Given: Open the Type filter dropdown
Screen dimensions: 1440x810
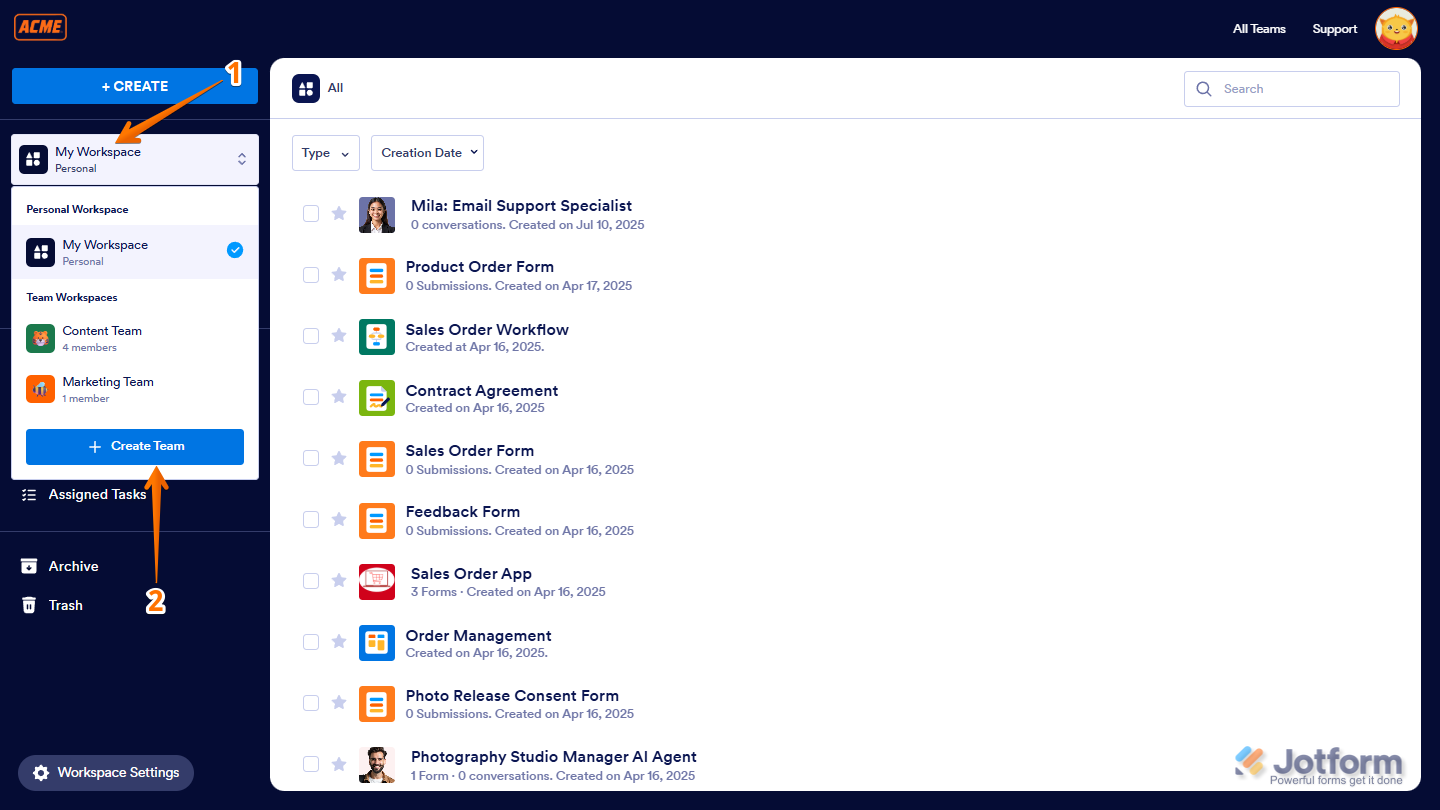Looking at the screenshot, I should [325, 153].
